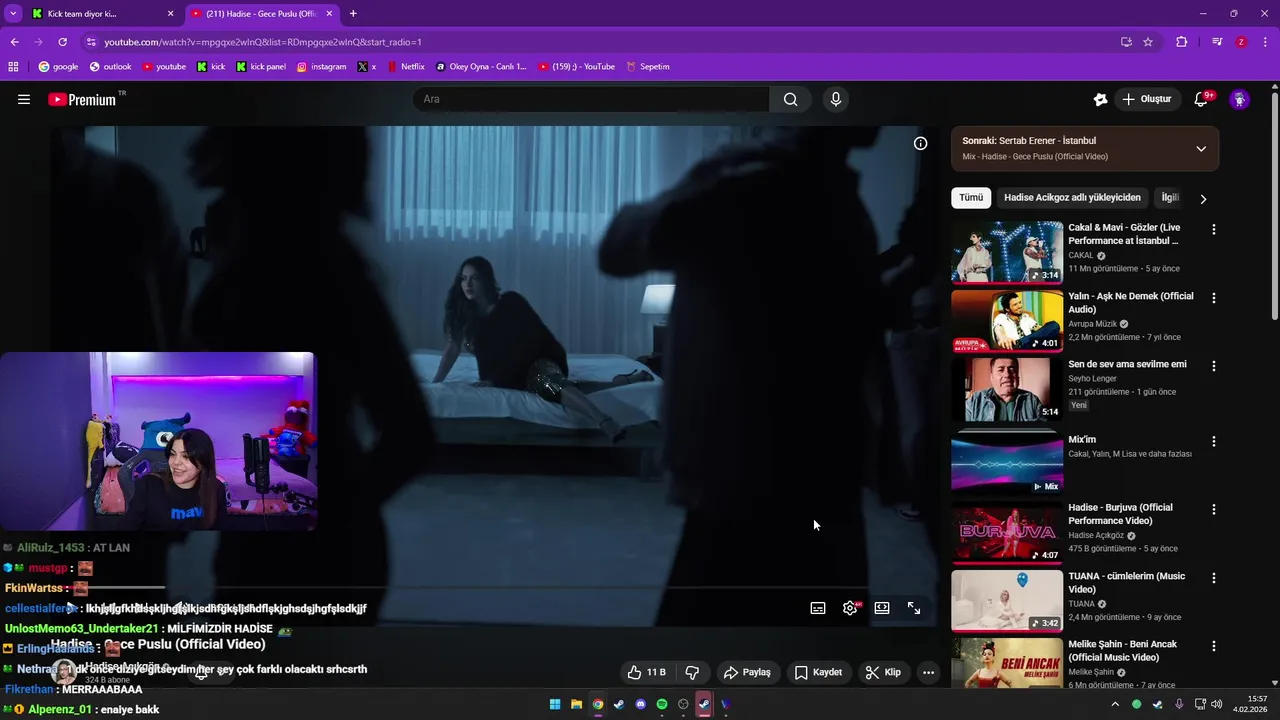This screenshot has width=1280, height=720.
Task: Open options for Yalın Aşk Ne Demek video
Action: (x=1214, y=298)
